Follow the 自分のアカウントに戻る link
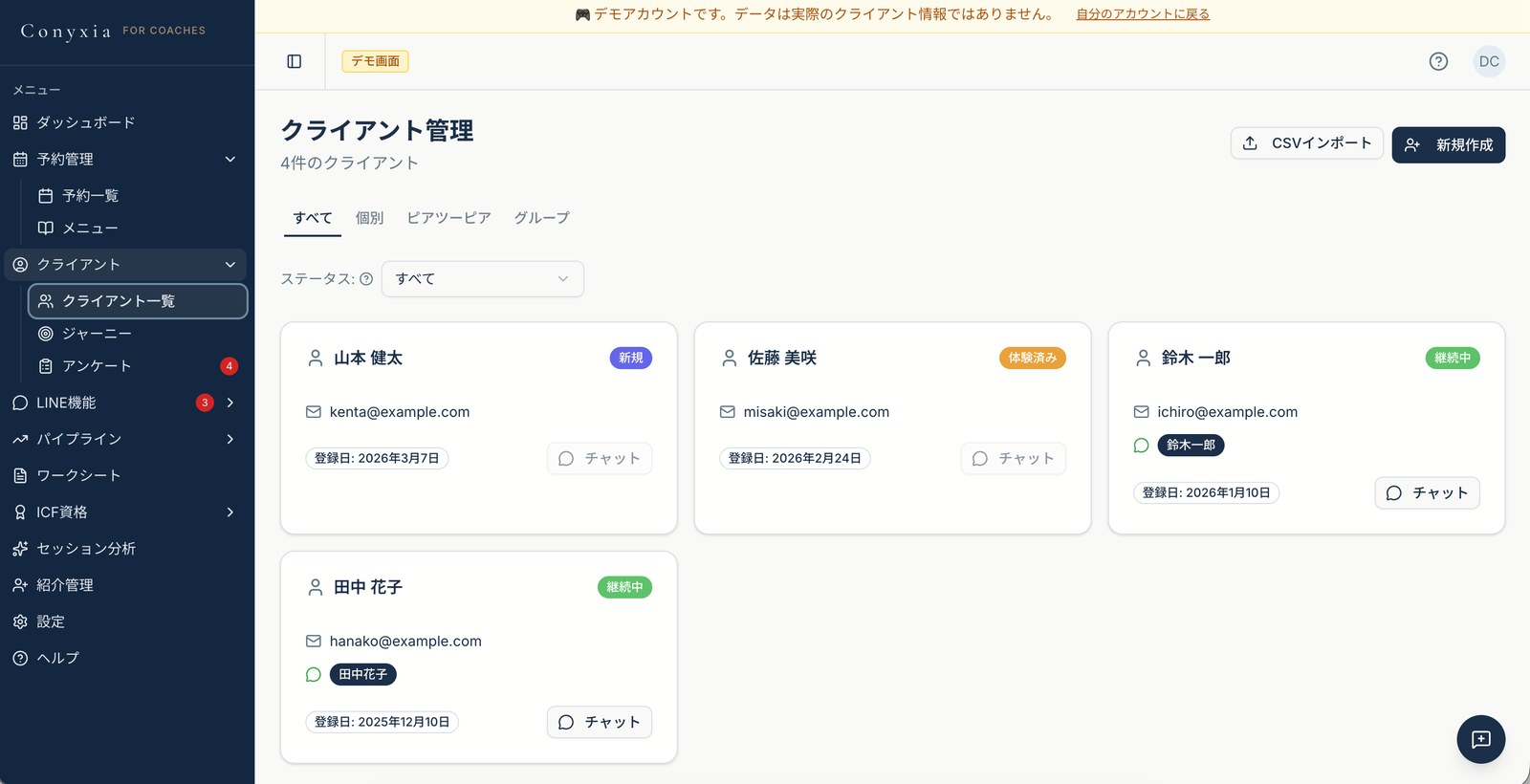 (1143, 14)
